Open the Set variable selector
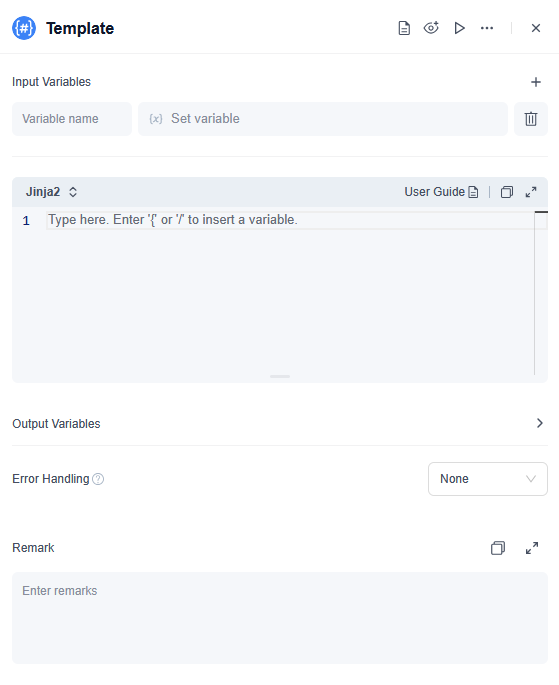Viewport: 559px width, 685px height. tap(323, 119)
